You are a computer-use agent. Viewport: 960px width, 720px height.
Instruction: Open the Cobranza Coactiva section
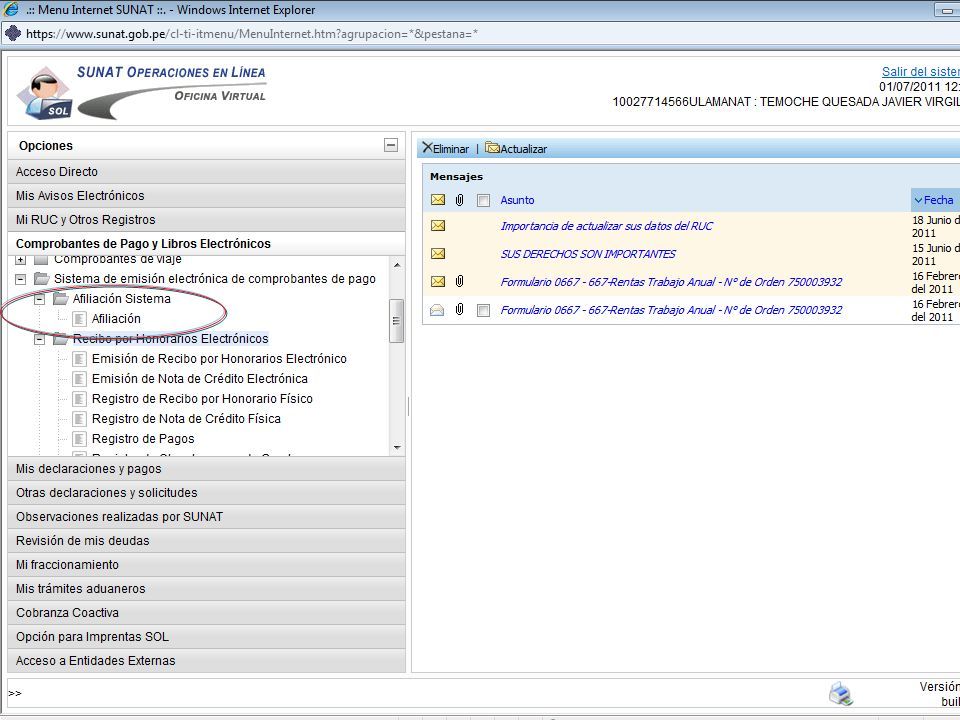click(x=206, y=613)
